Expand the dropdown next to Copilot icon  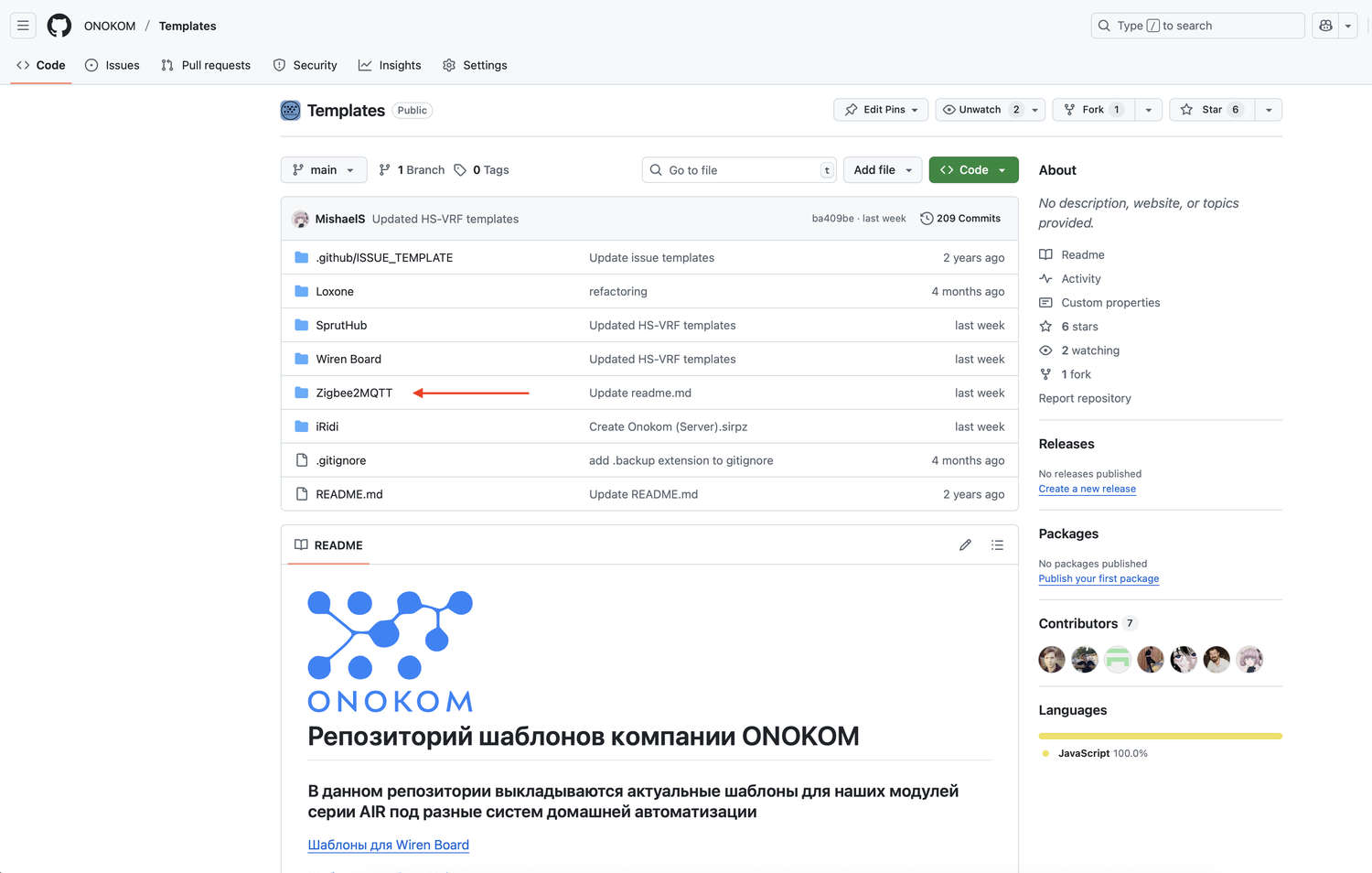tap(1347, 26)
